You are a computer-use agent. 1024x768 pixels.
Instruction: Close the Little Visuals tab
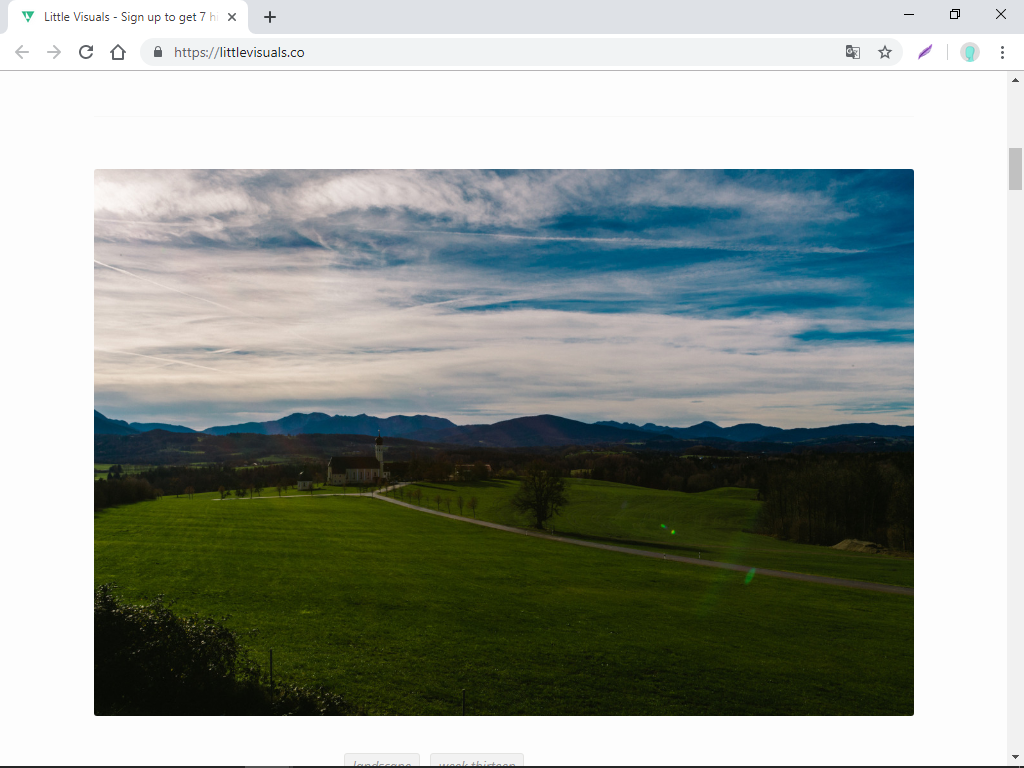click(232, 17)
